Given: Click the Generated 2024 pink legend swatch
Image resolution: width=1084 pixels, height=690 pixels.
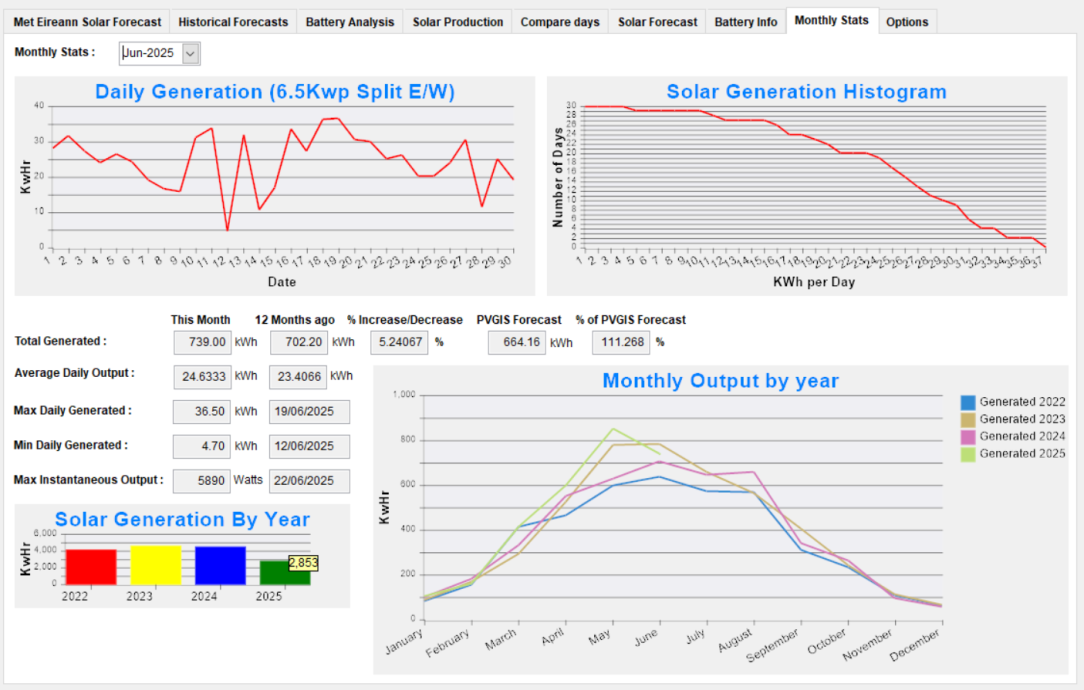Looking at the screenshot, I should coord(968,437).
